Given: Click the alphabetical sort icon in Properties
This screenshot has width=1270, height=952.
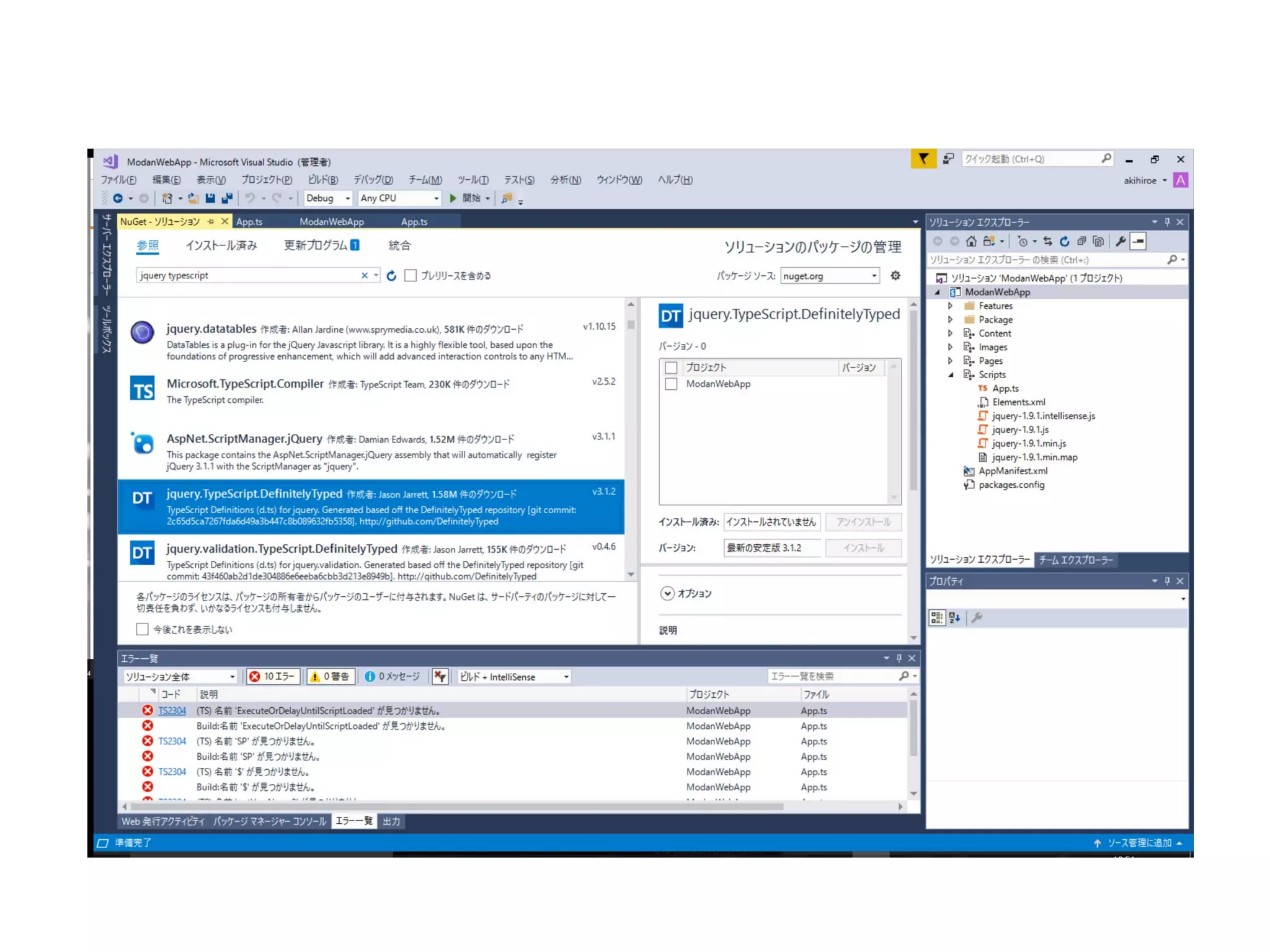Looking at the screenshot, I should click(x=954, y=617).
